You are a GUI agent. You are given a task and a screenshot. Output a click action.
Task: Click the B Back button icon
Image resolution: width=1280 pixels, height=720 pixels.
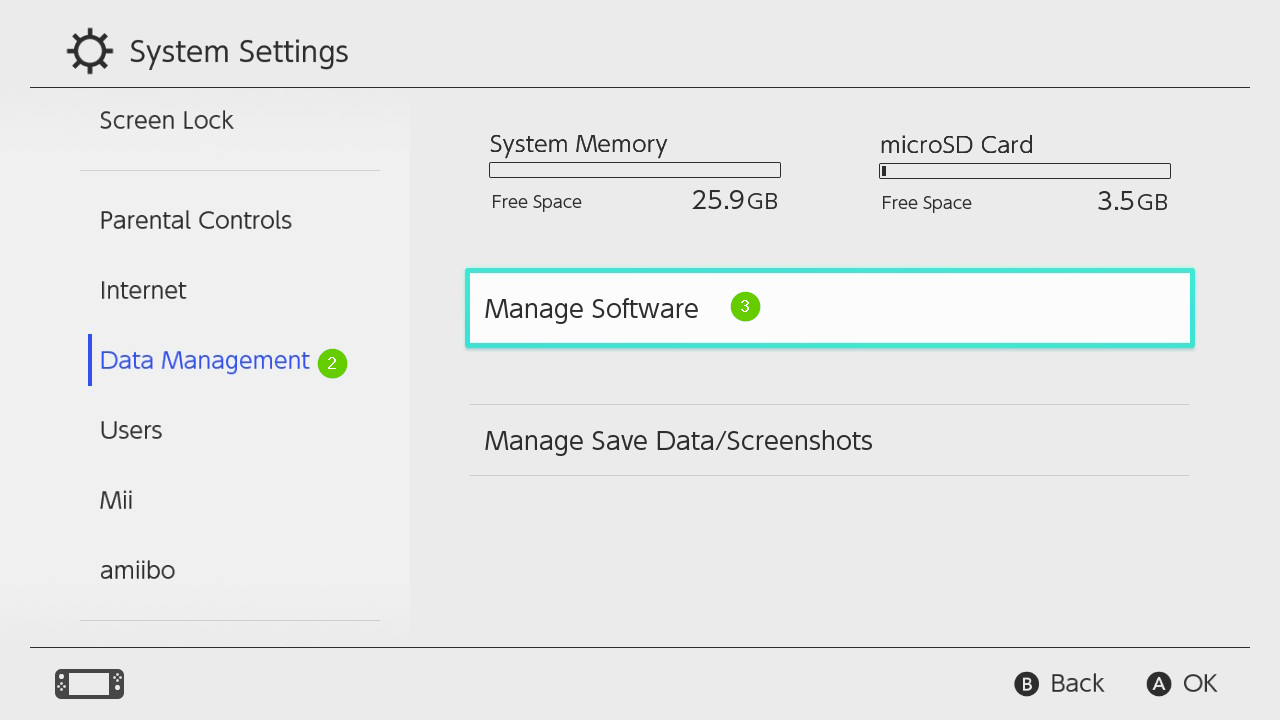[1027, 684]
